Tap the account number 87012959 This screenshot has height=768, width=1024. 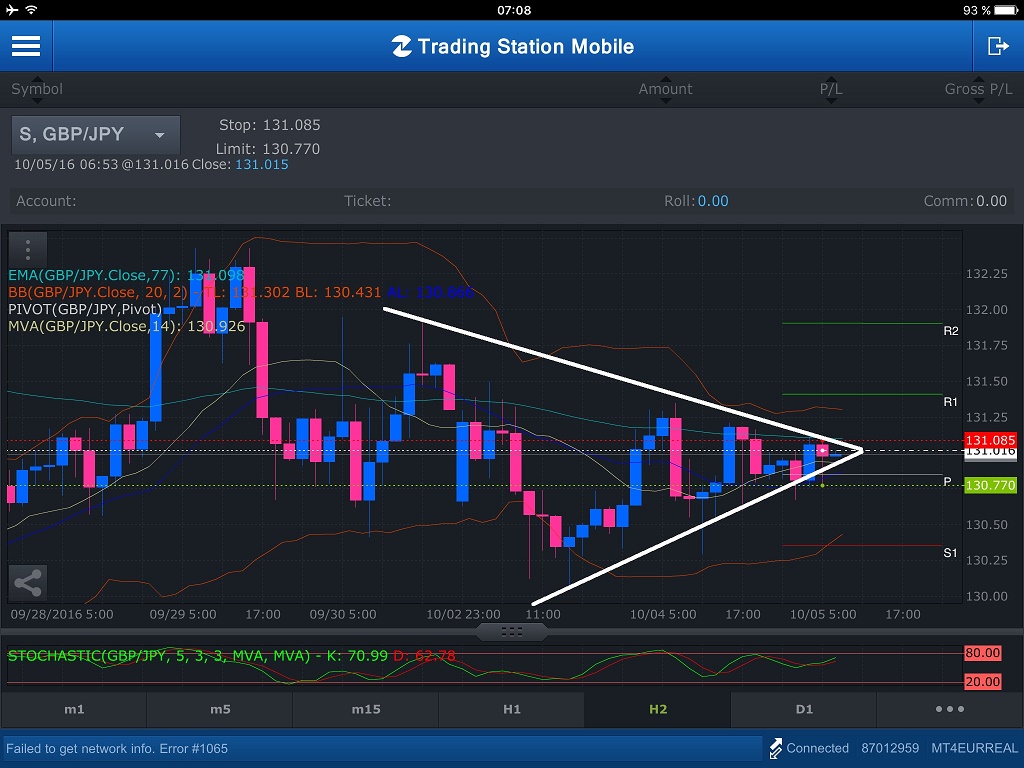click(889, 748)
